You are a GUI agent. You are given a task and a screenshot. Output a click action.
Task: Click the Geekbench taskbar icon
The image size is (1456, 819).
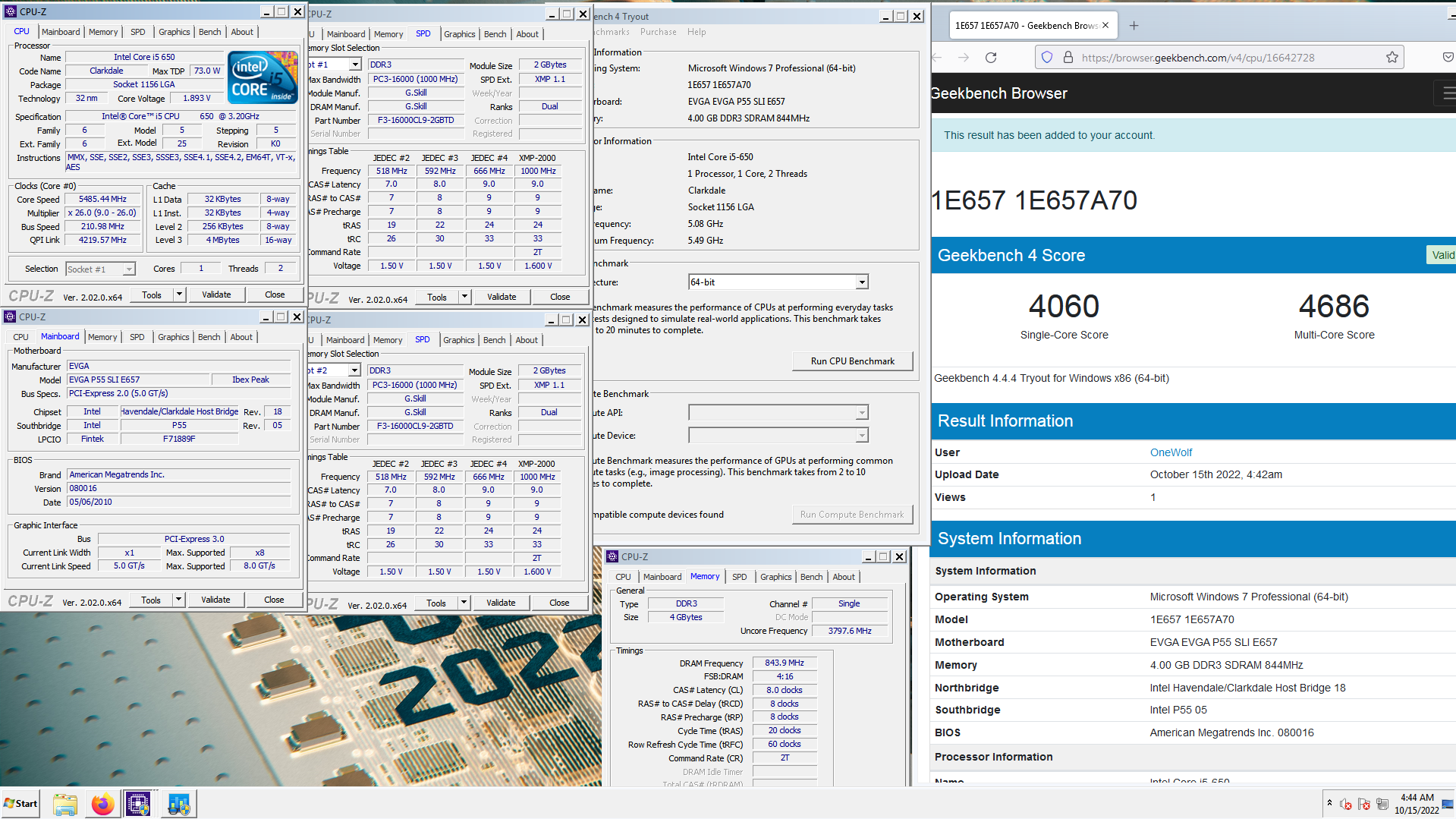tap(179, 805)
